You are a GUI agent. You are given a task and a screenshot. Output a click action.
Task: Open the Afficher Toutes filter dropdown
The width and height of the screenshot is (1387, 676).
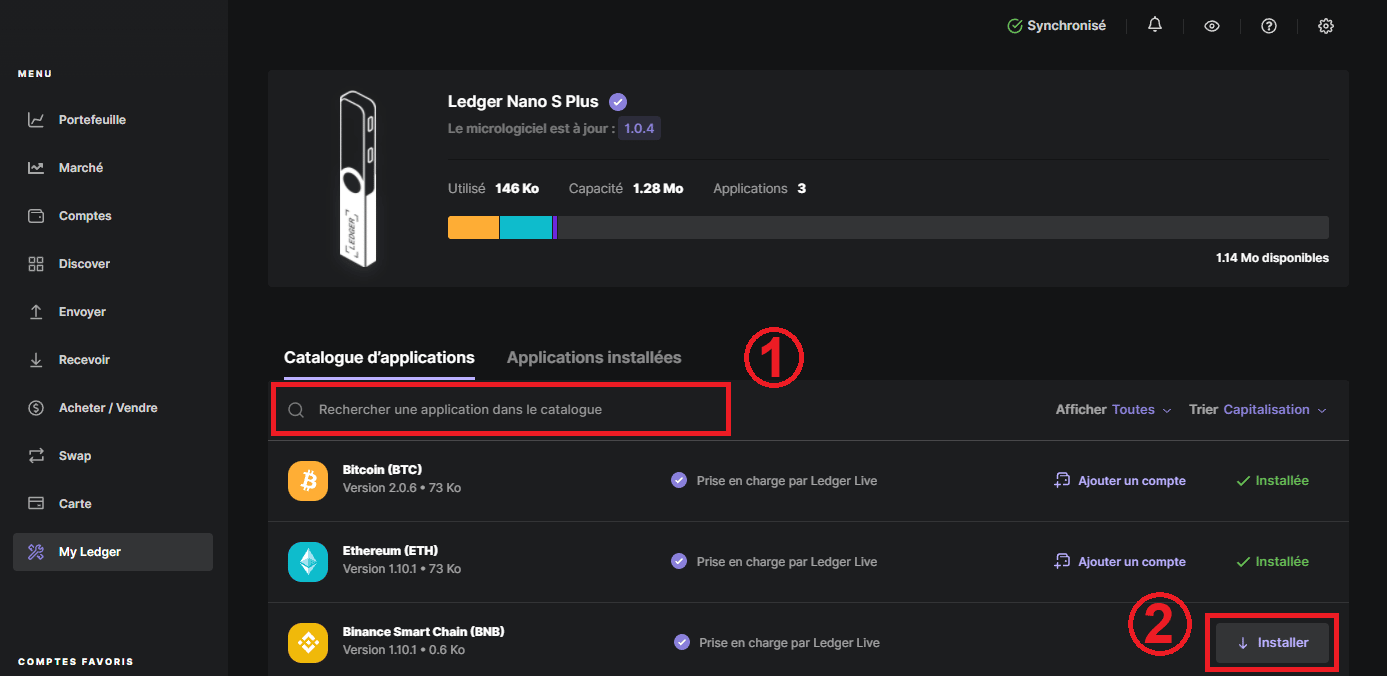[x=1113, y=410]
